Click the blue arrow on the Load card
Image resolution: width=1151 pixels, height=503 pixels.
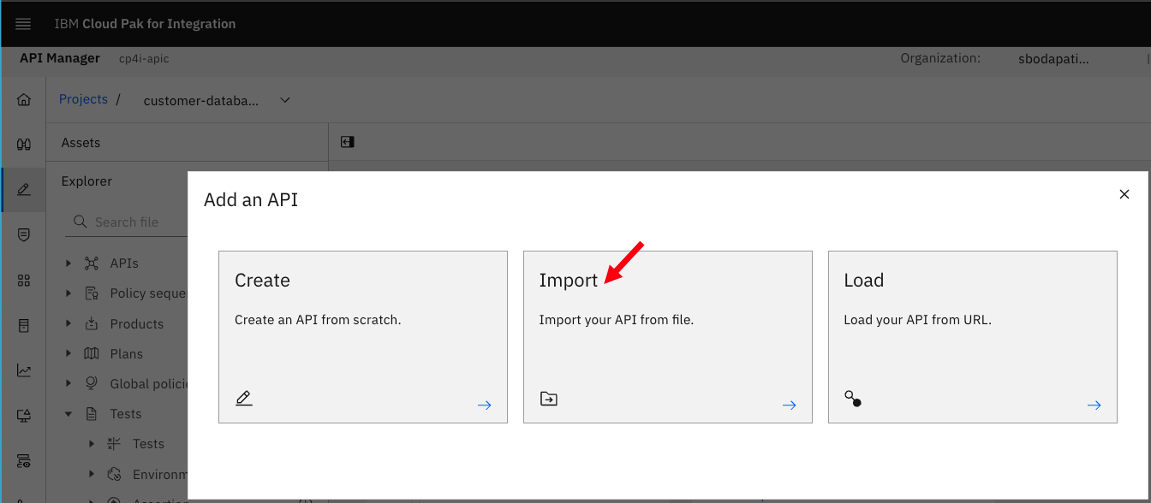coord(1094,405)
